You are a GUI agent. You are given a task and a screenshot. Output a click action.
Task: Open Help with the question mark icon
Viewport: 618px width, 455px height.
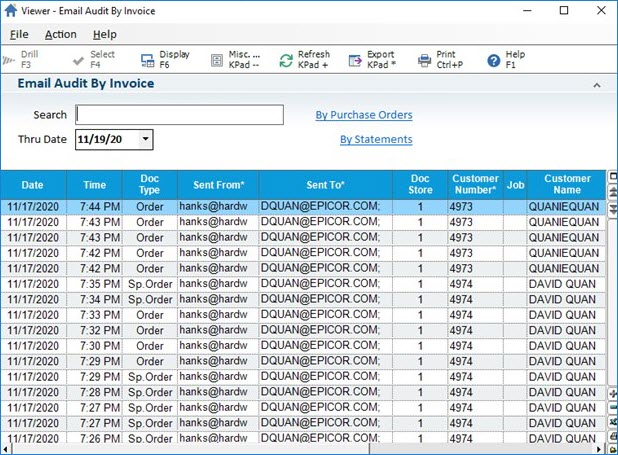(493, 60)
